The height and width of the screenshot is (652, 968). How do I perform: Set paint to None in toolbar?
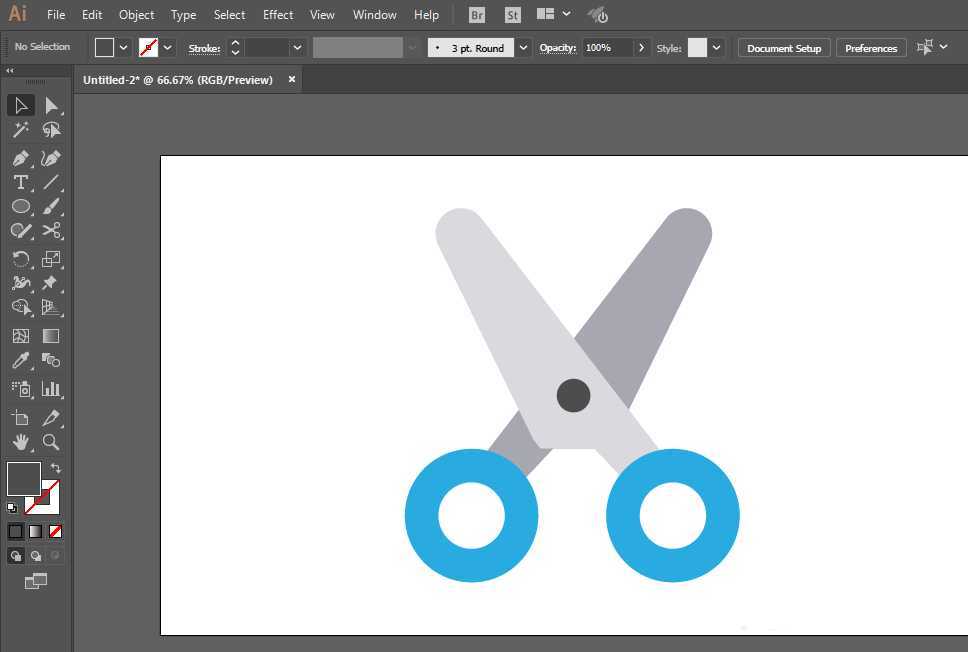click(56, 532)
